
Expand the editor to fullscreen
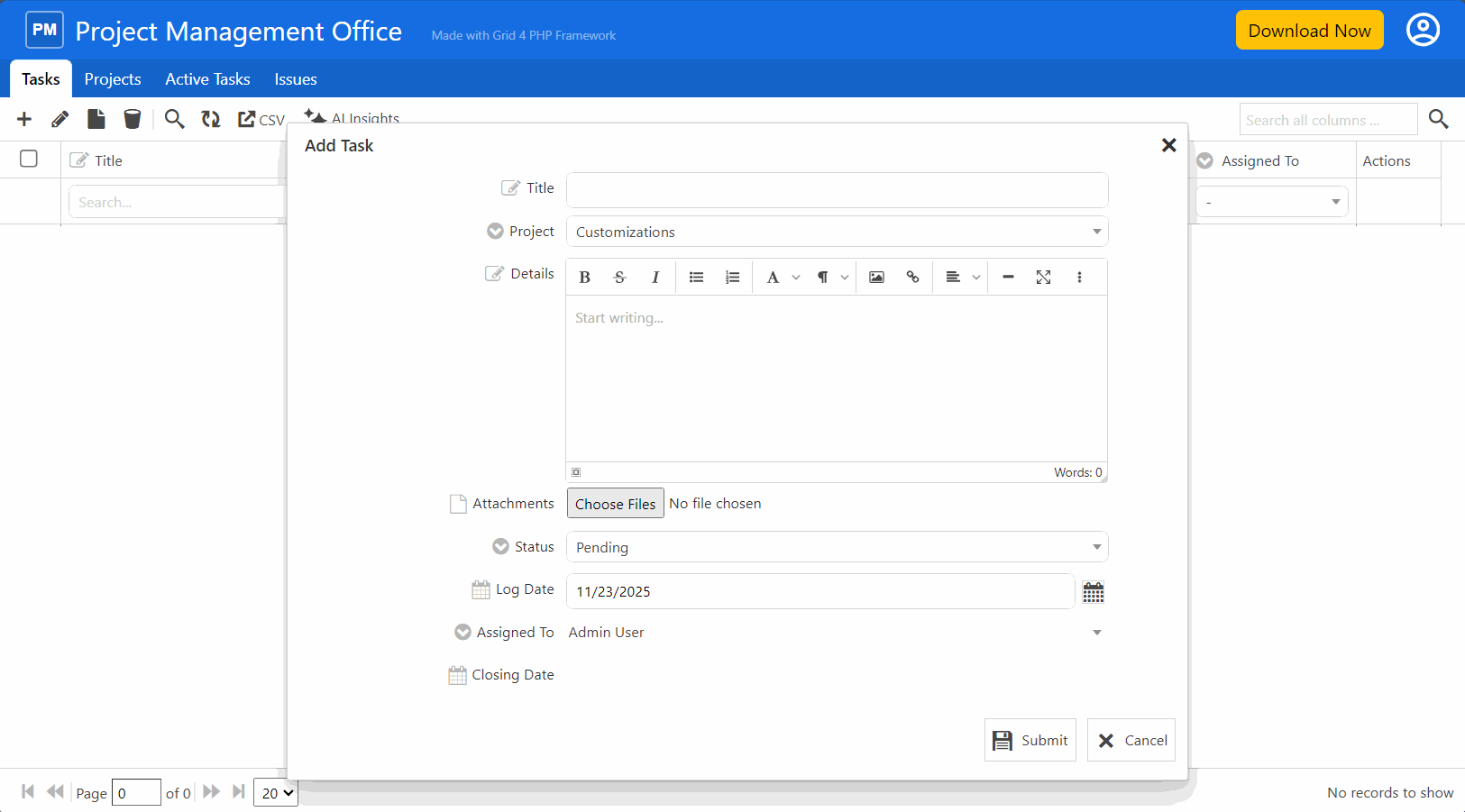(x=1043, y=278)
